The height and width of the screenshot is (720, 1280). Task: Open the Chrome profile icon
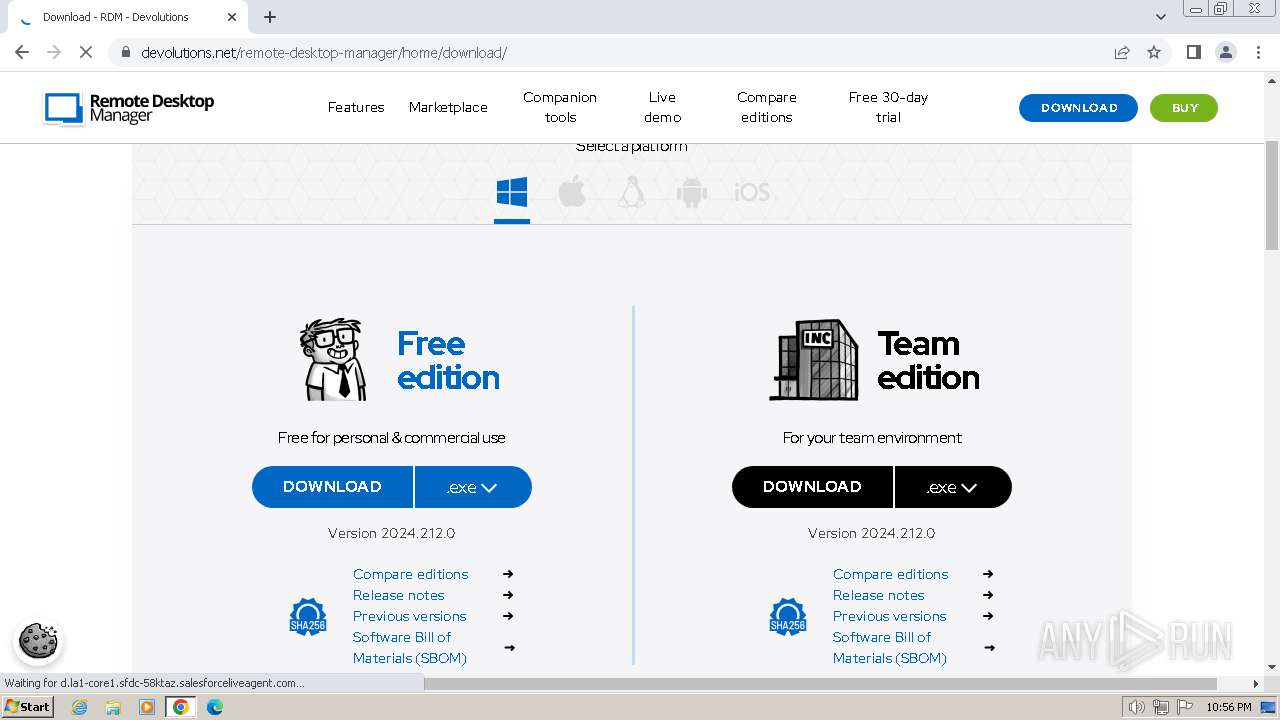[1226, 52]
